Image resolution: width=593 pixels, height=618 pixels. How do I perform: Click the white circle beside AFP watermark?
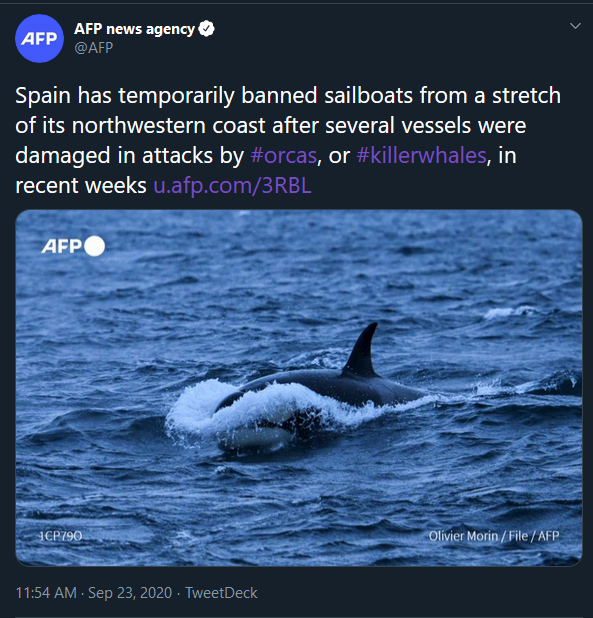(95, 246)
